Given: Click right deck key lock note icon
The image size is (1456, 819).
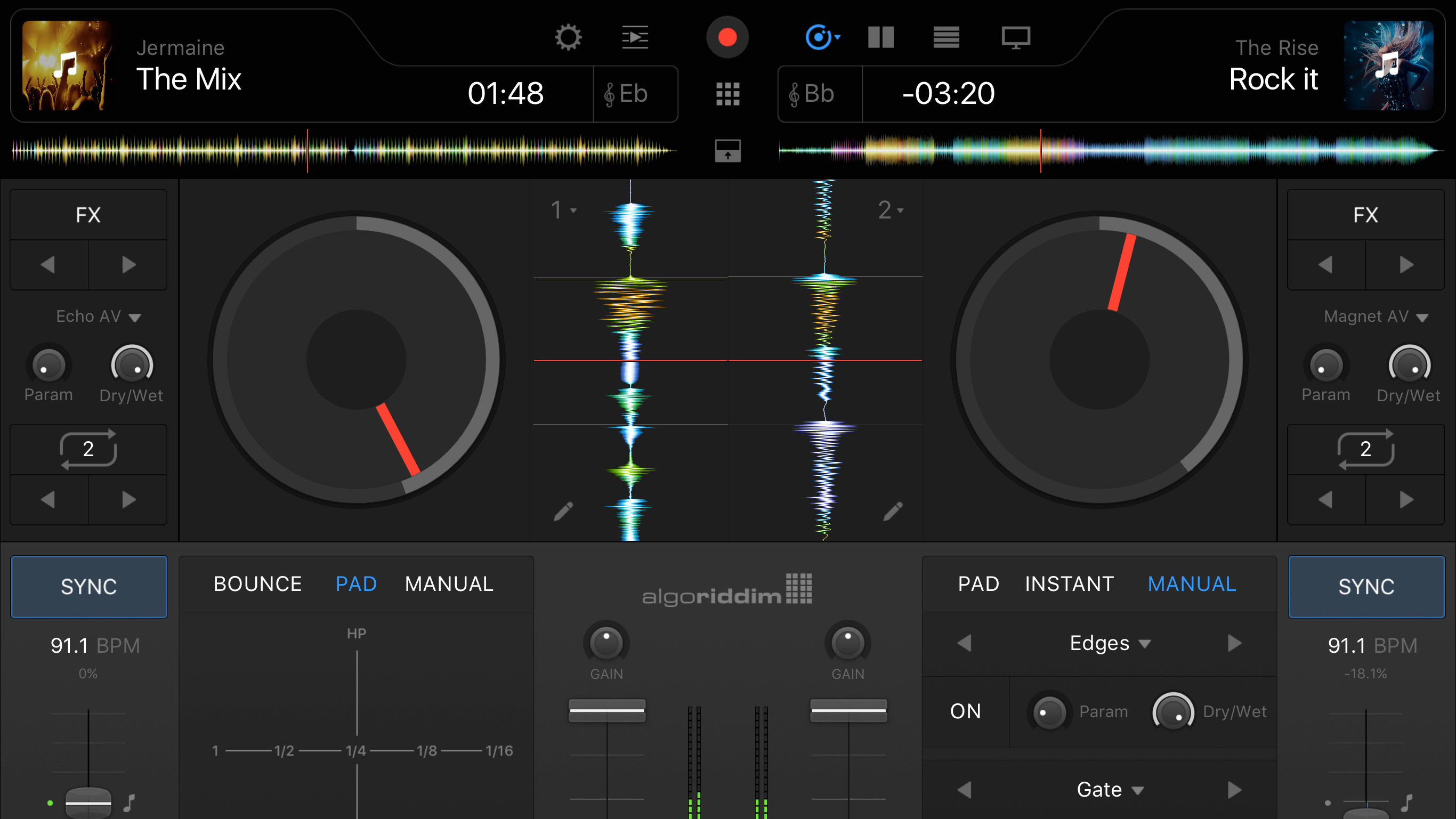Looking at the screenshot, I should (1407, 802).
